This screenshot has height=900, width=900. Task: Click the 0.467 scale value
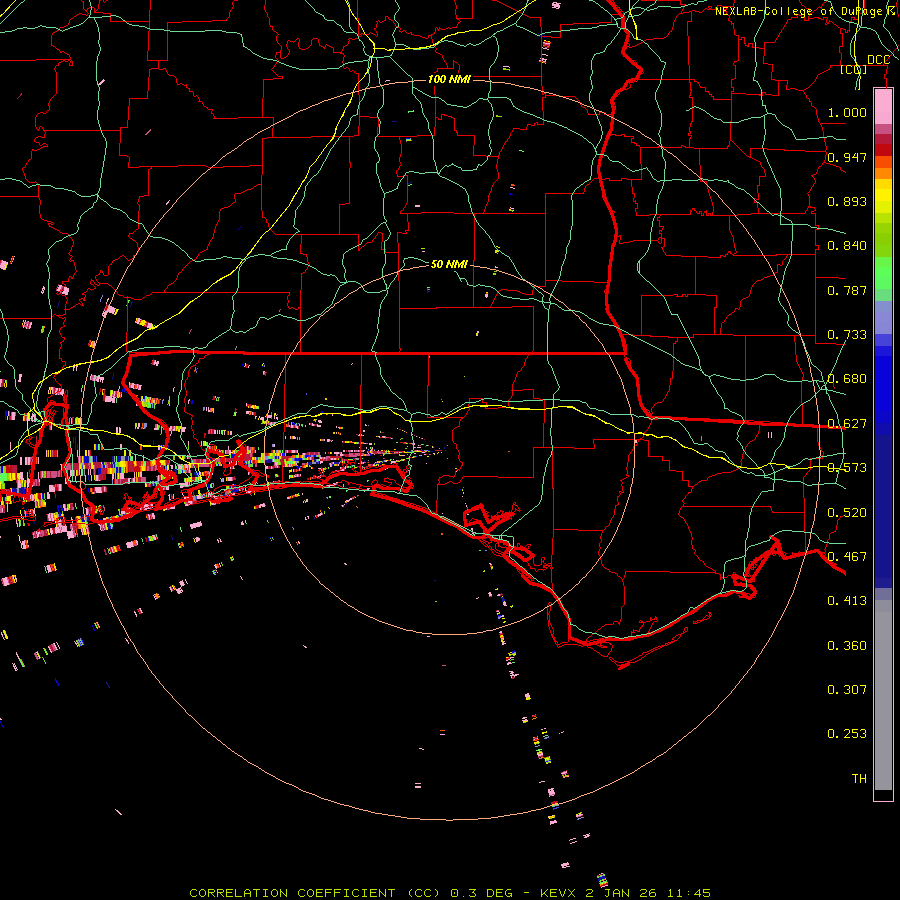coord(847,557)
